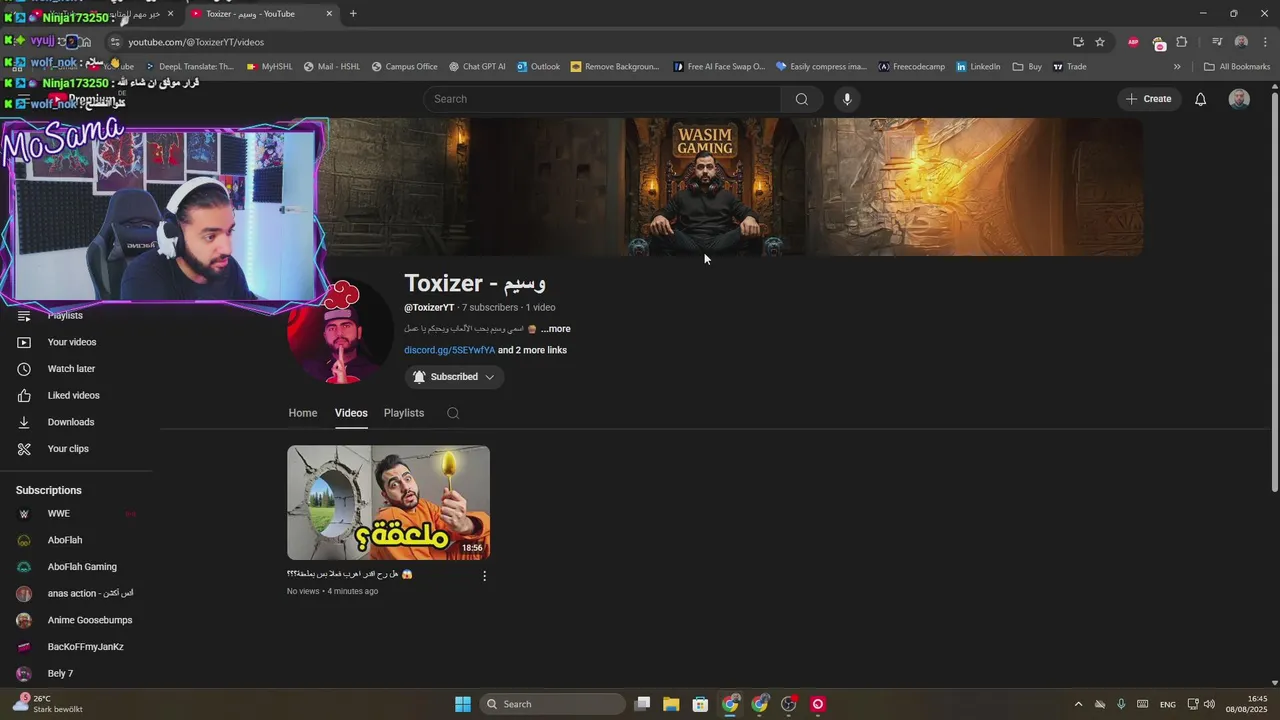This screenshot has height=720, width=1280.
Task: Open the discord.gg/5SEYwfYA link
Action: tap(449, 350)
